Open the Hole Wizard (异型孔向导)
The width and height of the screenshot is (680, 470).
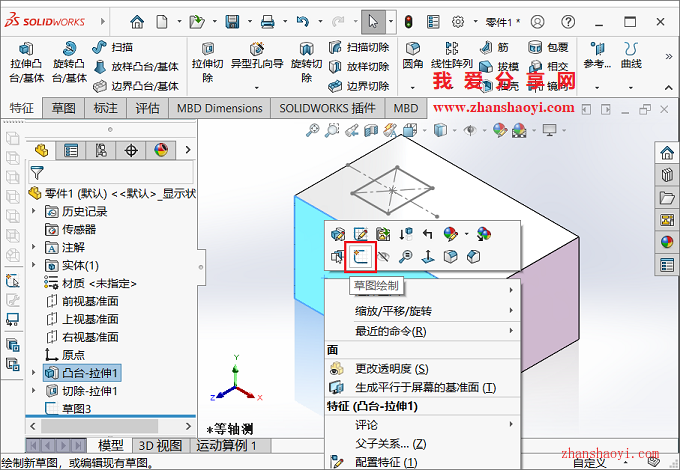(257, 56)
